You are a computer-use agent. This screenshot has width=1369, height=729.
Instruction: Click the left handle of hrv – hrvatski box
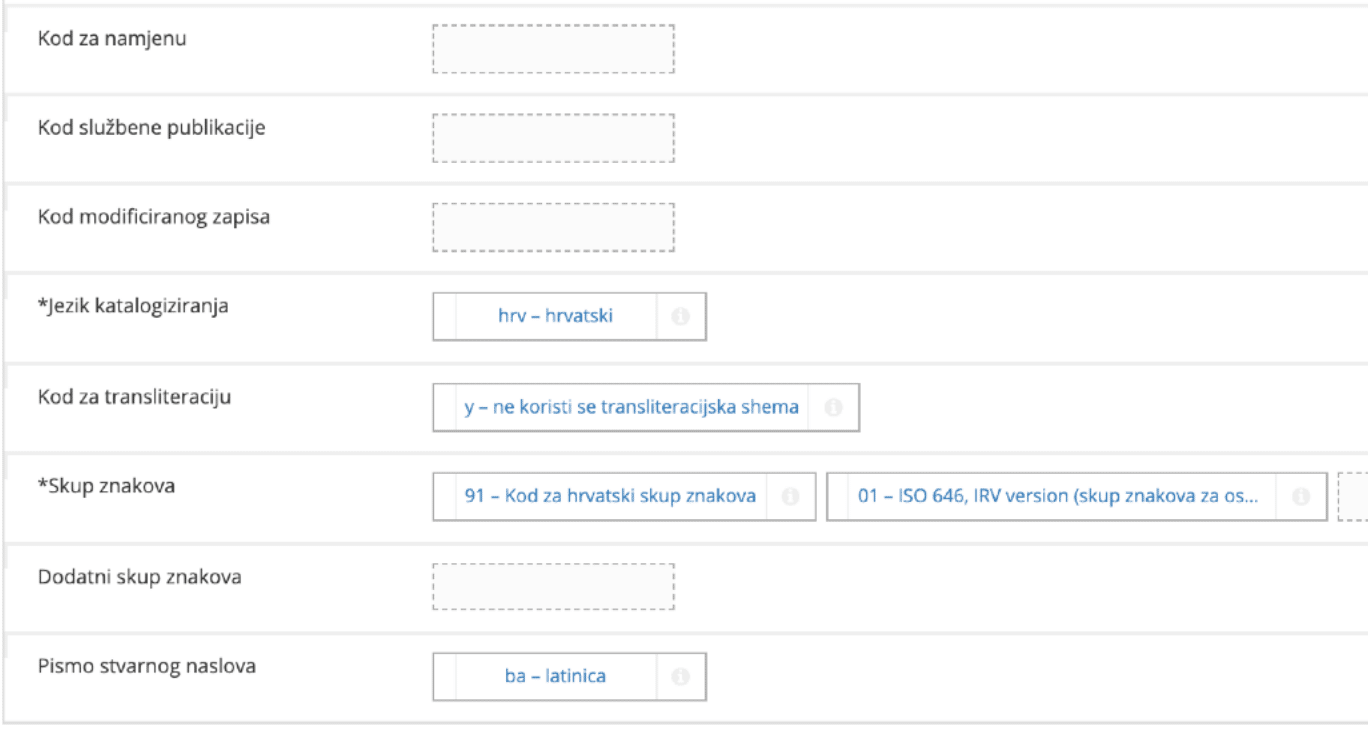tap(444, 317)
